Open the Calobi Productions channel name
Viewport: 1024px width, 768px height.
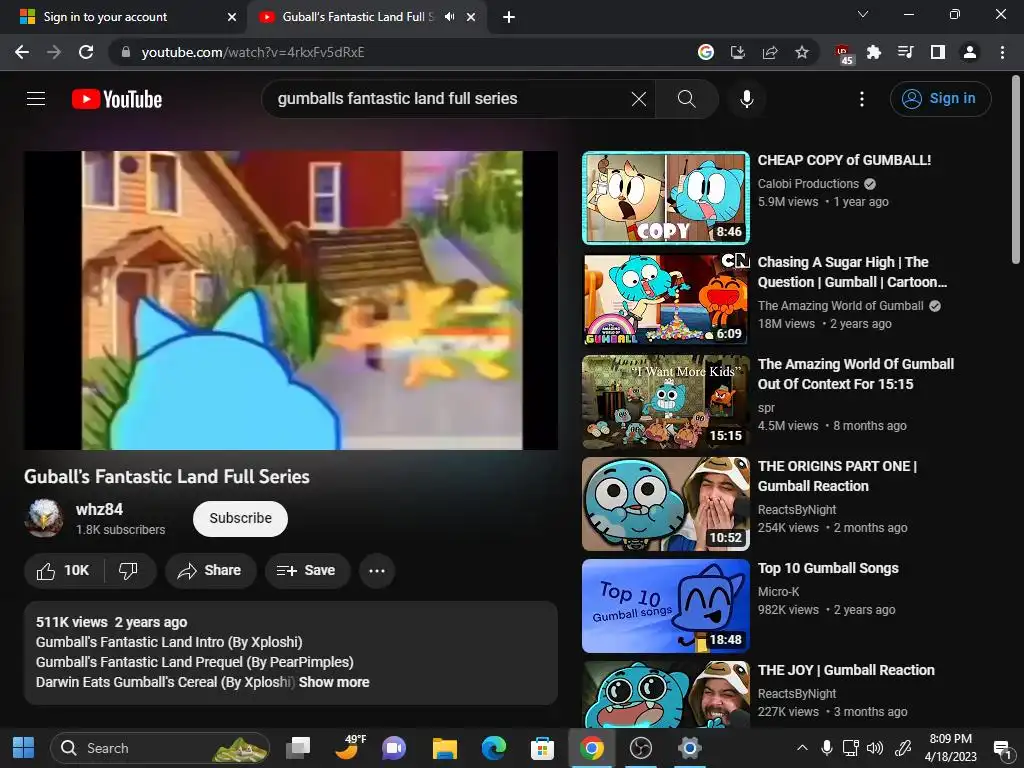(x=808, y=184)
